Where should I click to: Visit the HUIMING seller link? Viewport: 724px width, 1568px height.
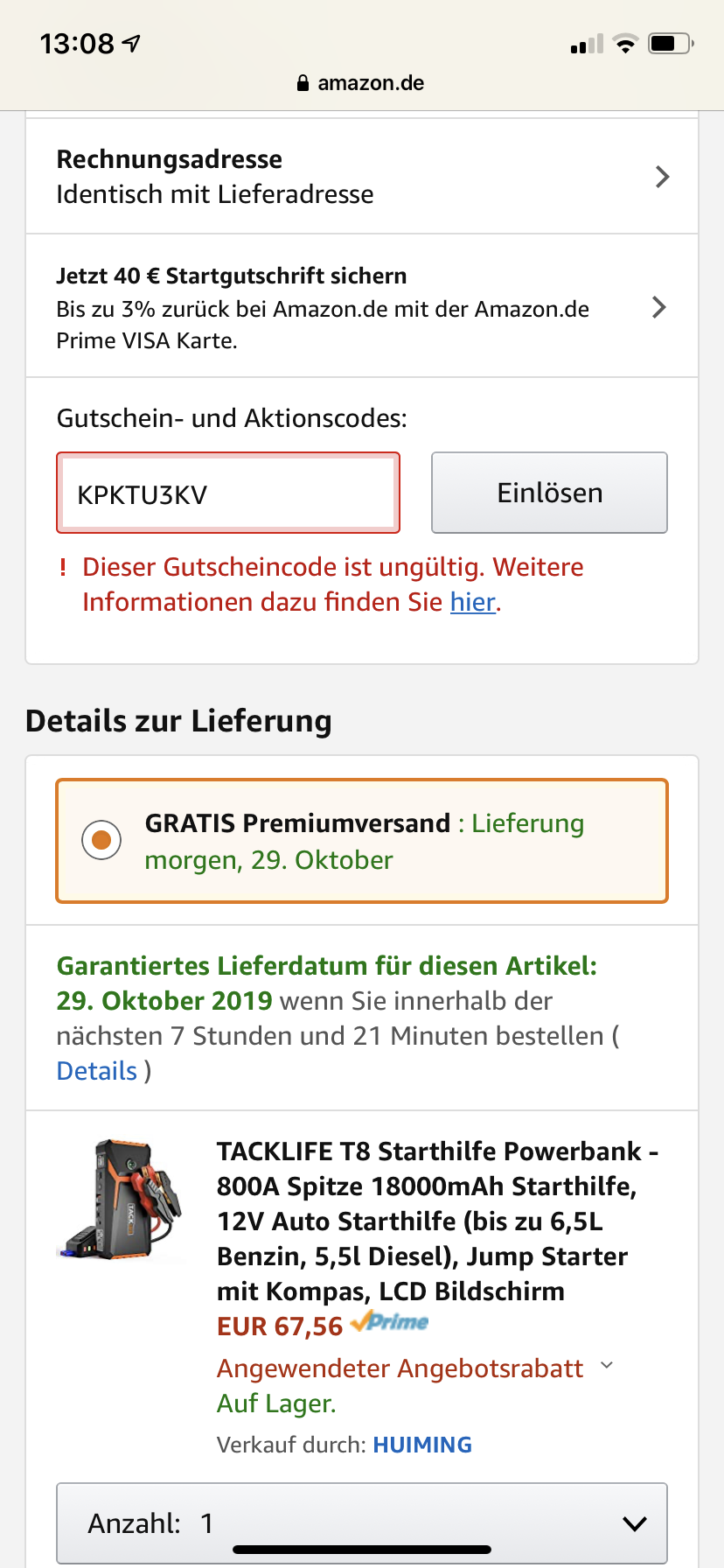[x=422, y=1445]
